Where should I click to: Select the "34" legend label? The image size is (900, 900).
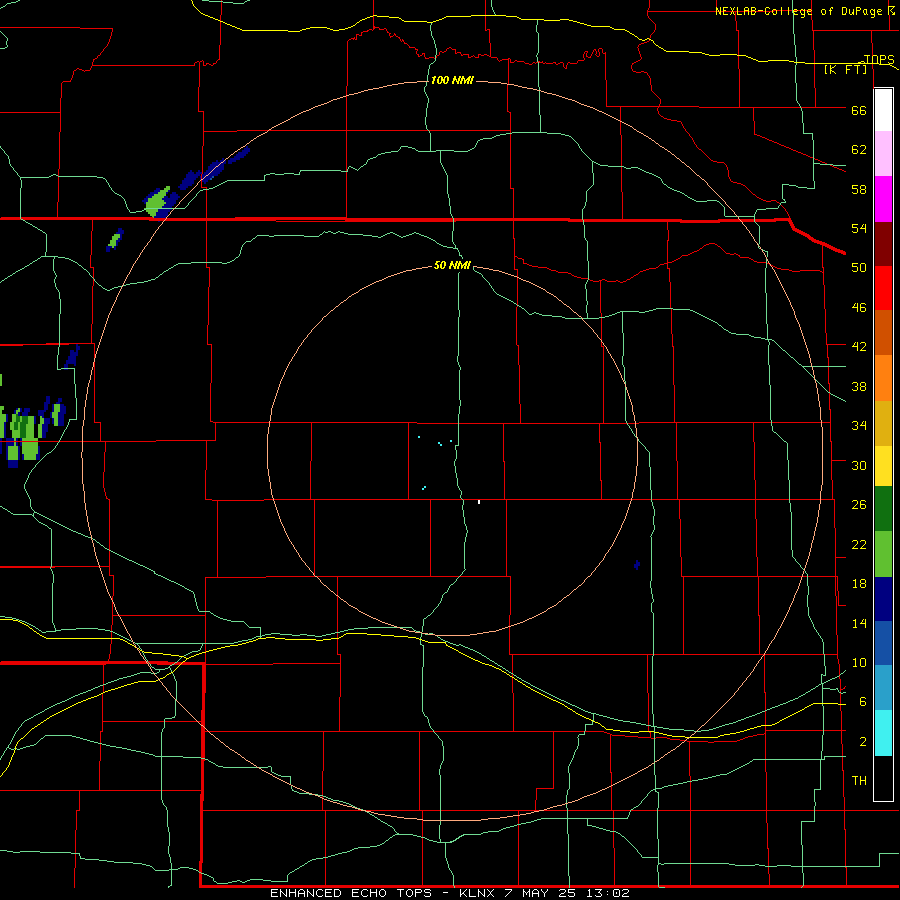859,426
